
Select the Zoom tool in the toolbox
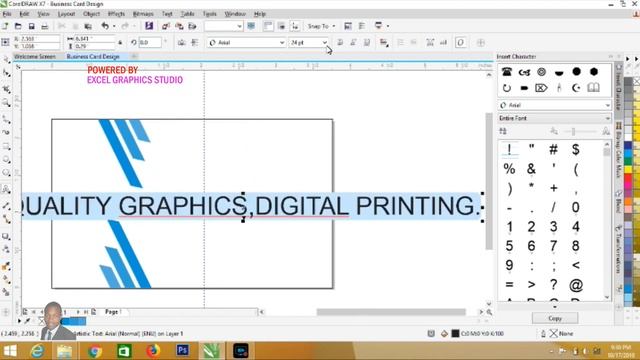(6, 102)
